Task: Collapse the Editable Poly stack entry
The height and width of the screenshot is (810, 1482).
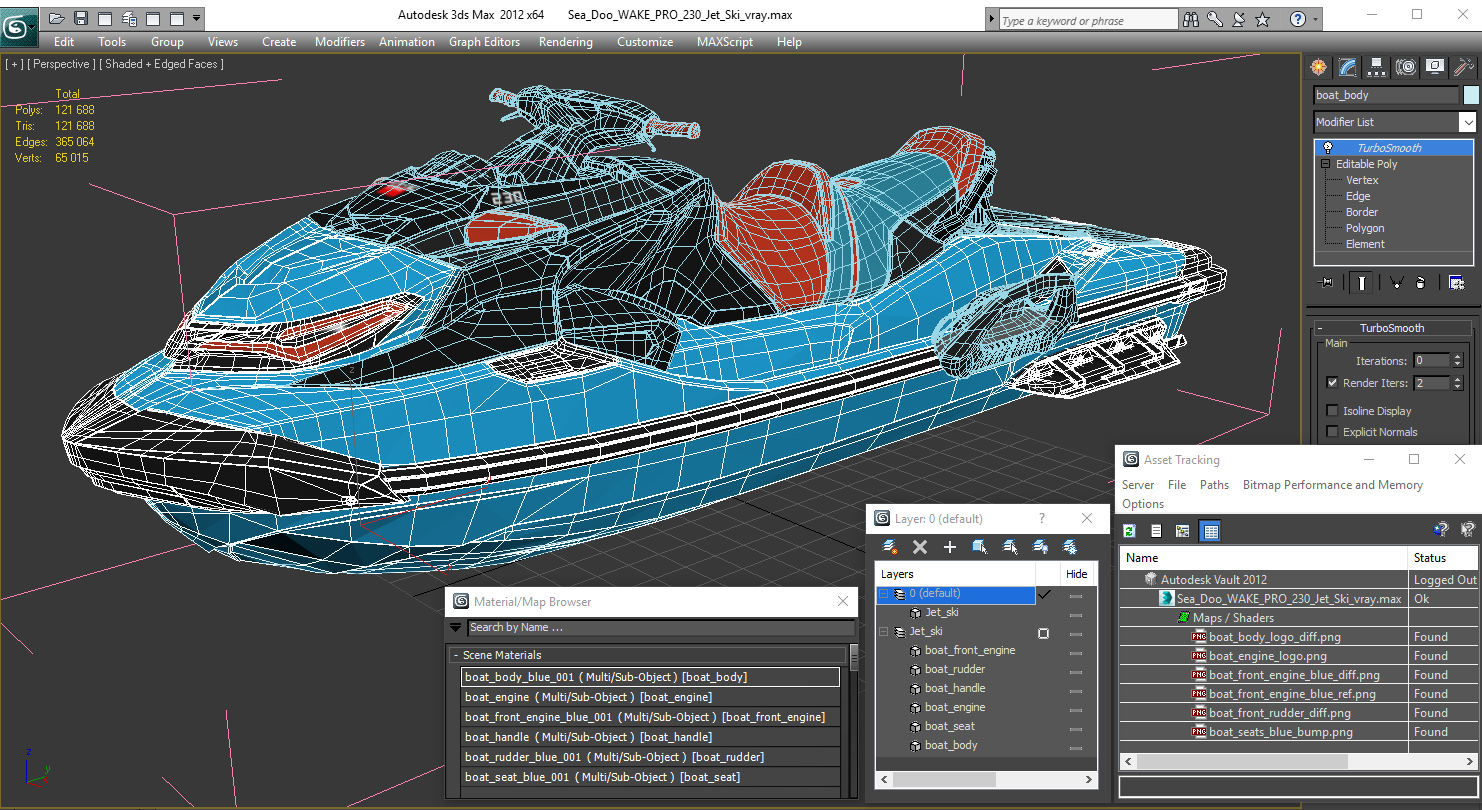Action: pyautogui.click(x=1326, y=164)
